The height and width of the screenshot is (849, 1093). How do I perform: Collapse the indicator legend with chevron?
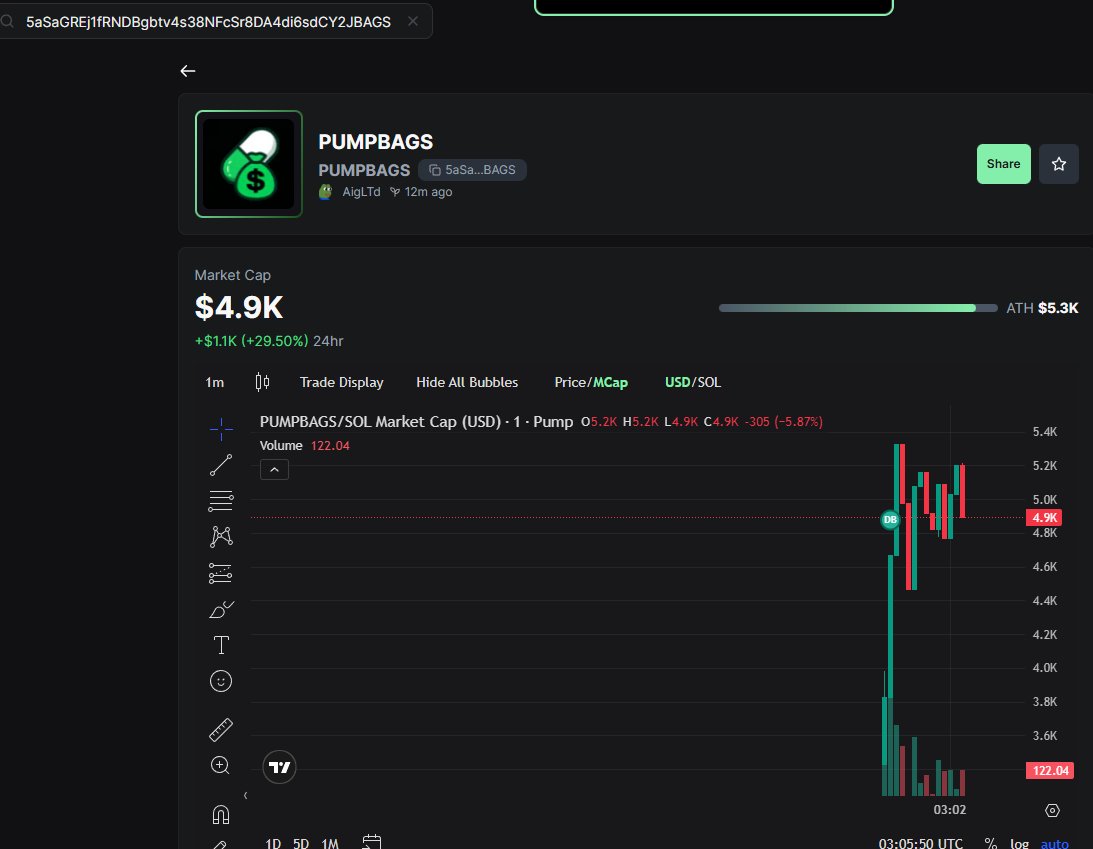tap(275, 470)
